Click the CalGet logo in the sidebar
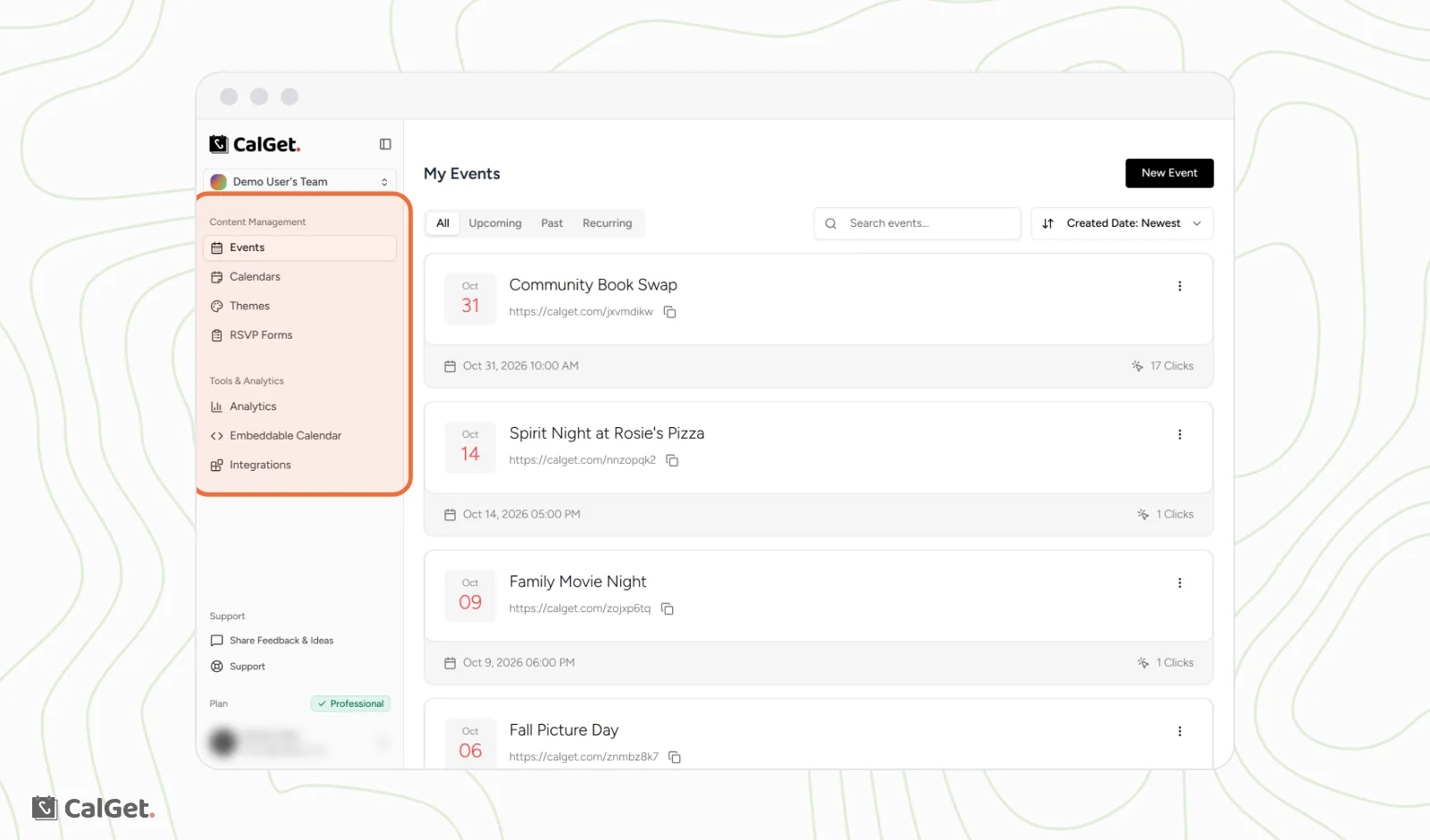Viewport: 1430px width, 840px height. click(x=255, y=144)
